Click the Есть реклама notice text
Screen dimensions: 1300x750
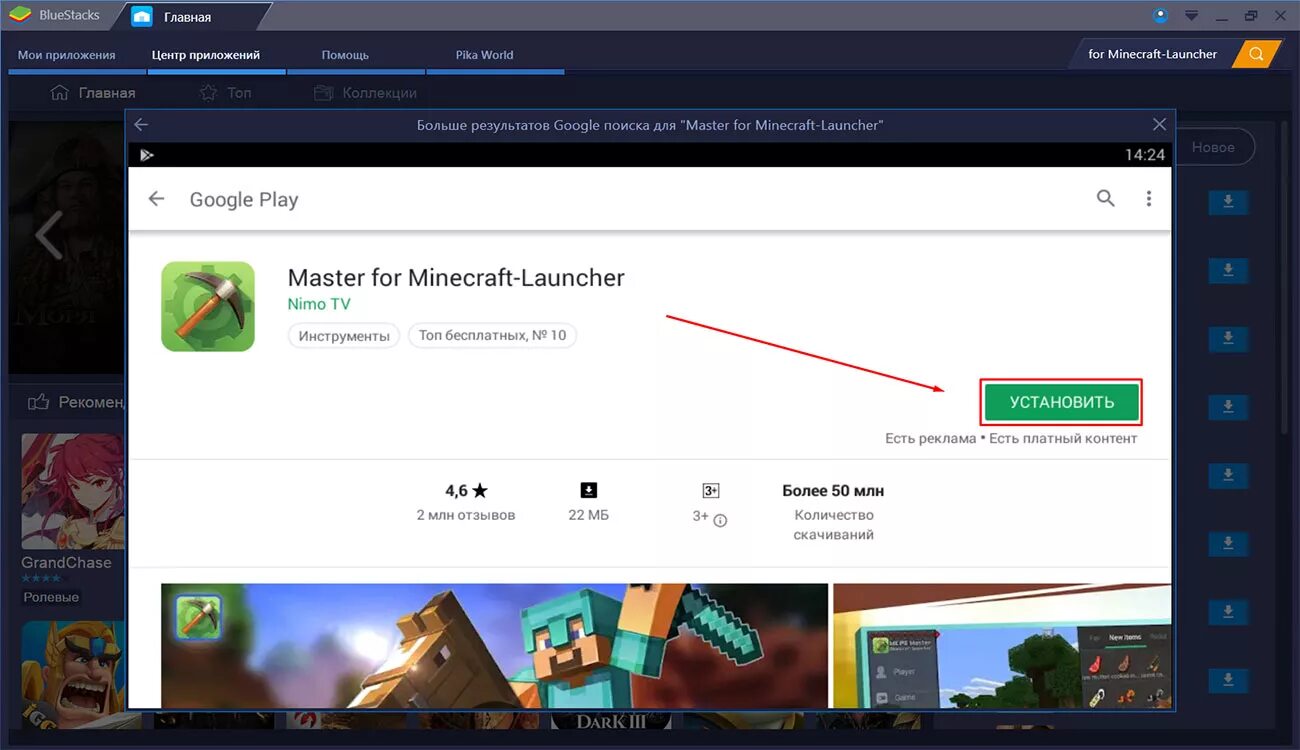click(930, 439)
